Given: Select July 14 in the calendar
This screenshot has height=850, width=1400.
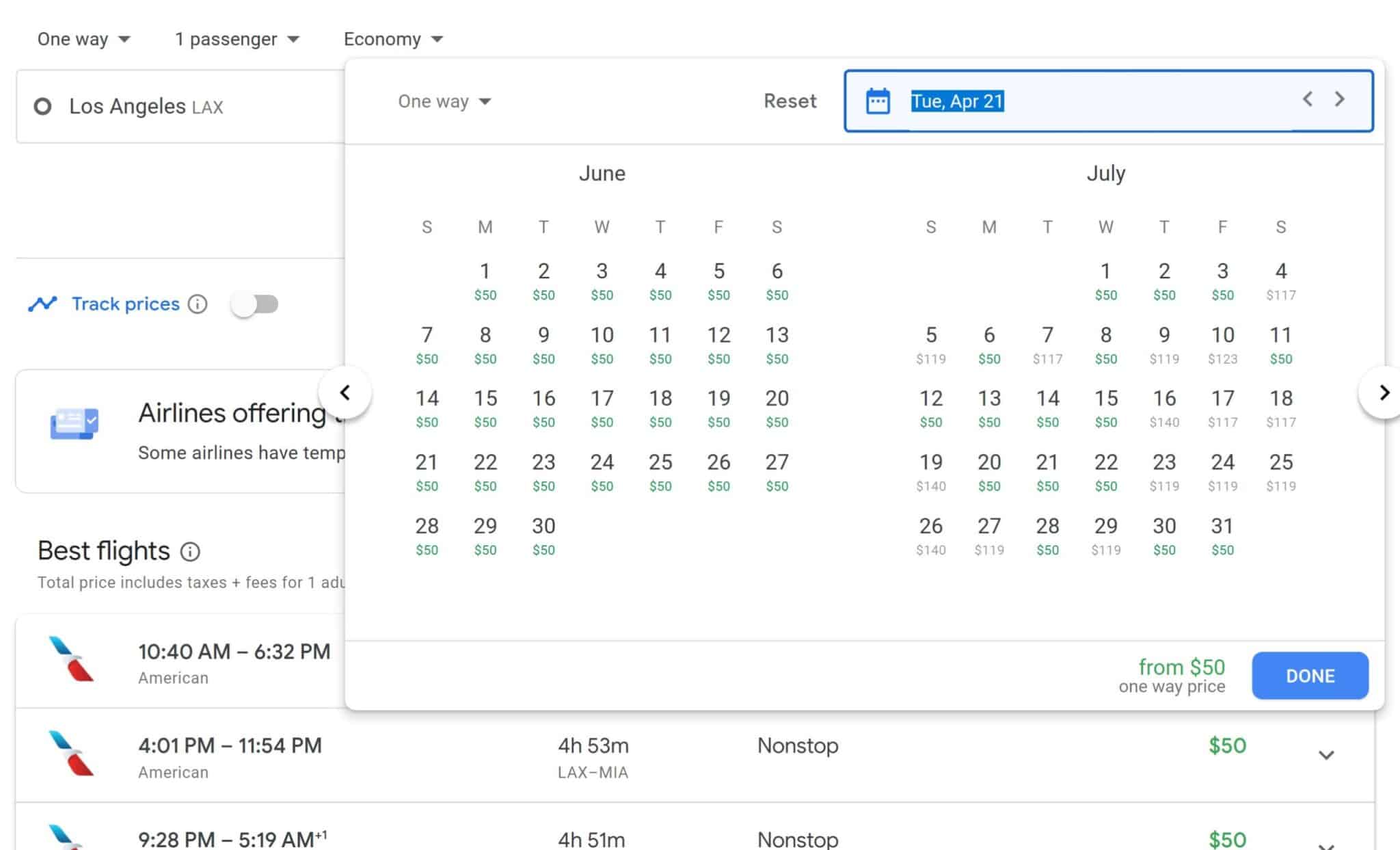Looking at the screenshot, I should (x=1047, y=408).
